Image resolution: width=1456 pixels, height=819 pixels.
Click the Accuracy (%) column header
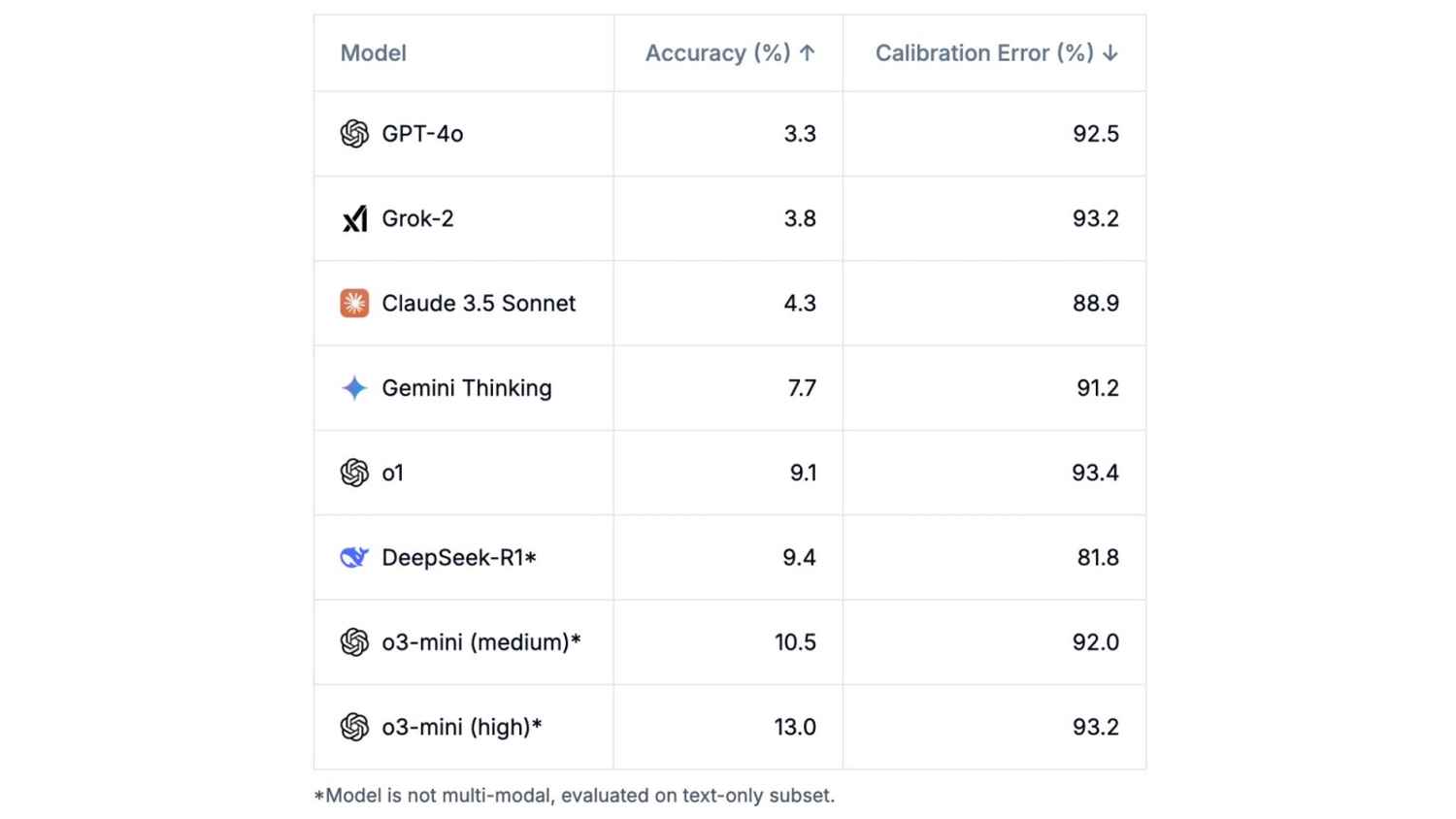click(x=717, y=53)
